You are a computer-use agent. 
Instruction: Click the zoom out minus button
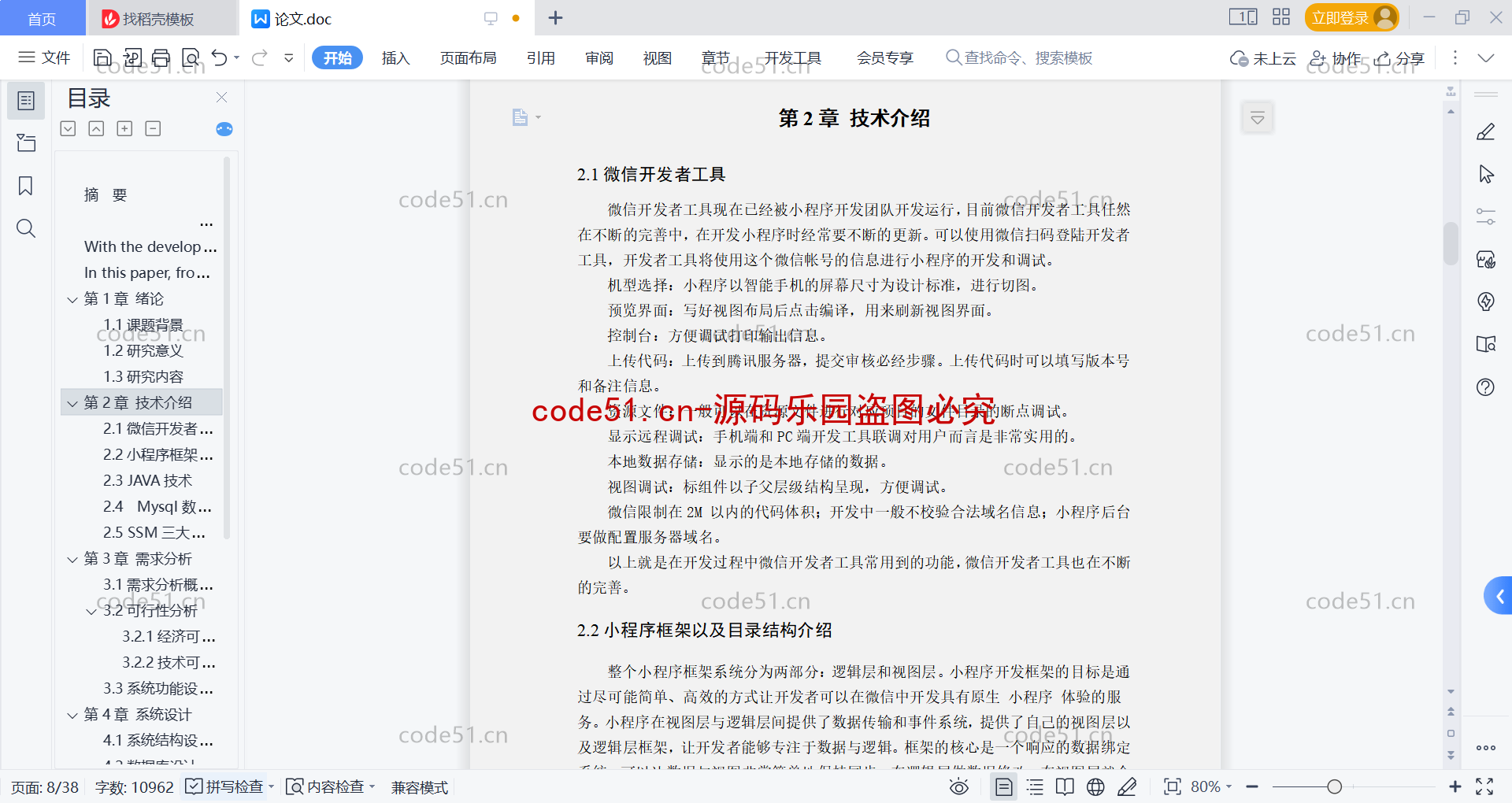(1252, 786)
